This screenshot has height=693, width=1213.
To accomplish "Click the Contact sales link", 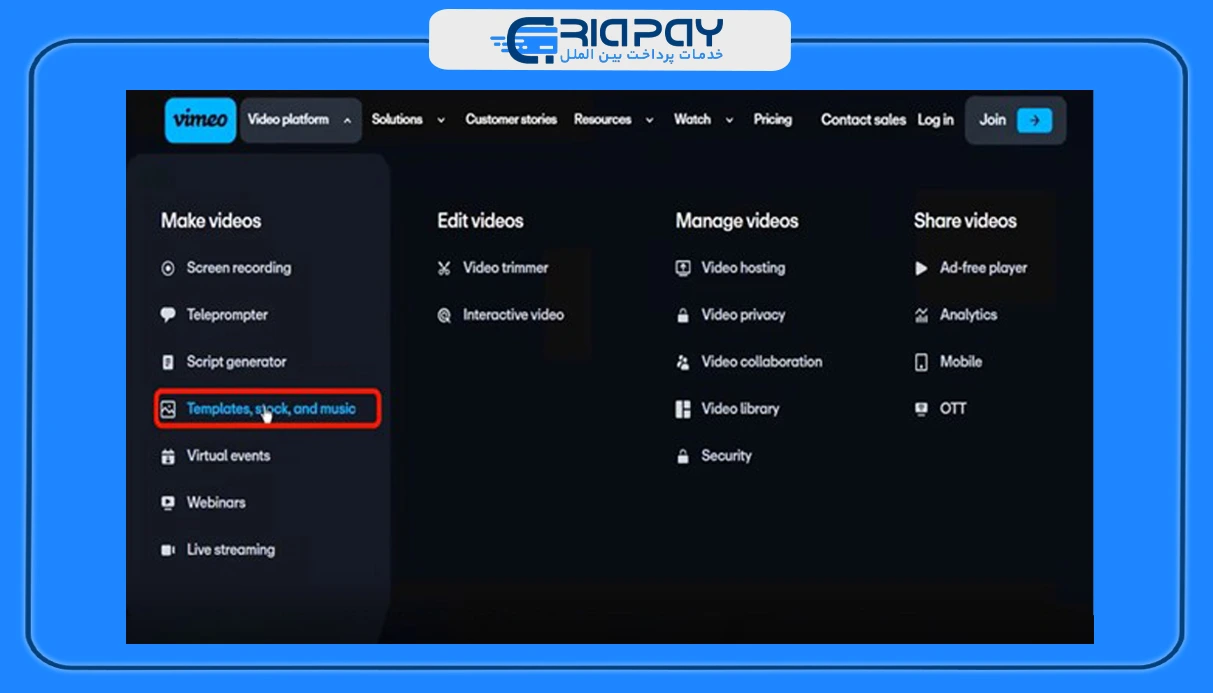I will coord(863,119).
